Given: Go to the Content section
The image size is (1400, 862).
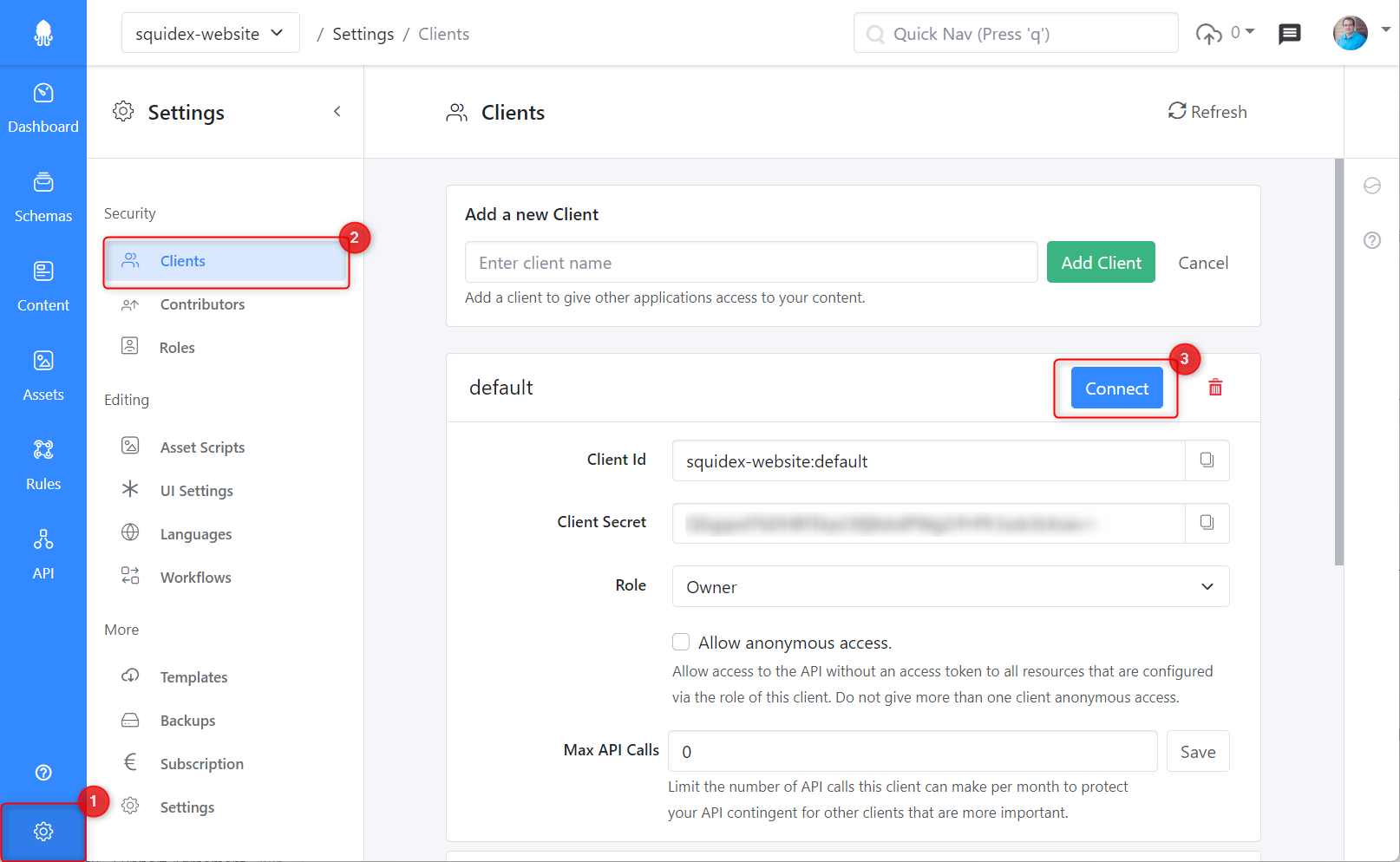Looking at the screenshot, I should click(x=43, y=288).
